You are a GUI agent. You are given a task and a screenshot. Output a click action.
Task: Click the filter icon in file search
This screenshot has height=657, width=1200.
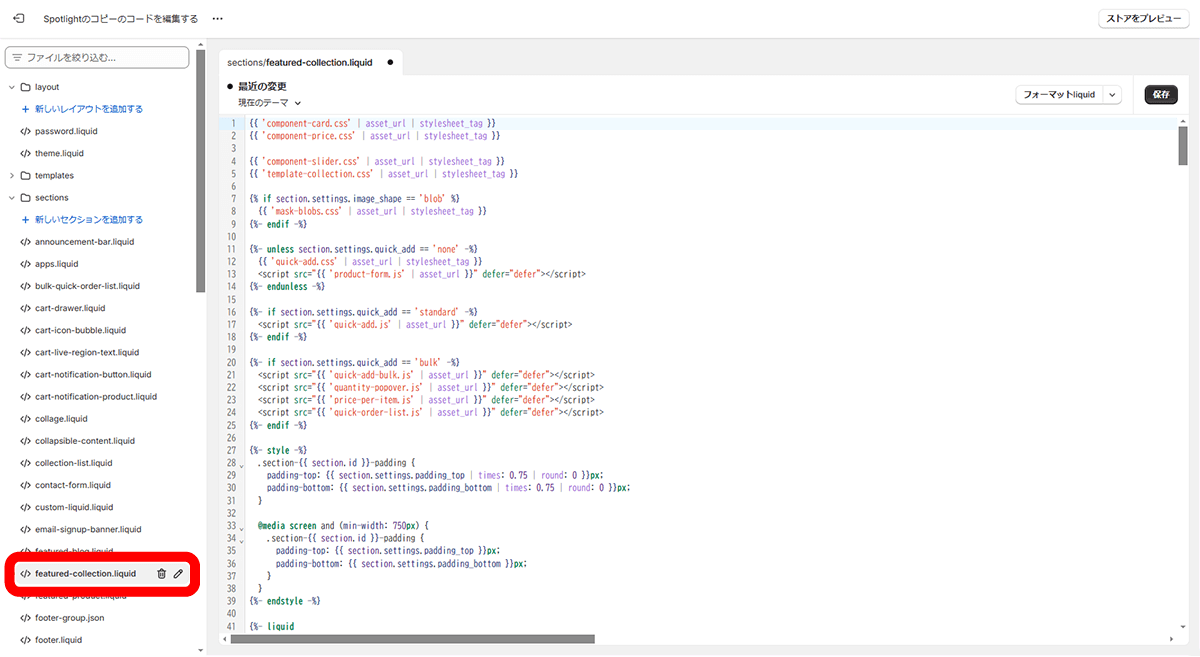(17, 58)
